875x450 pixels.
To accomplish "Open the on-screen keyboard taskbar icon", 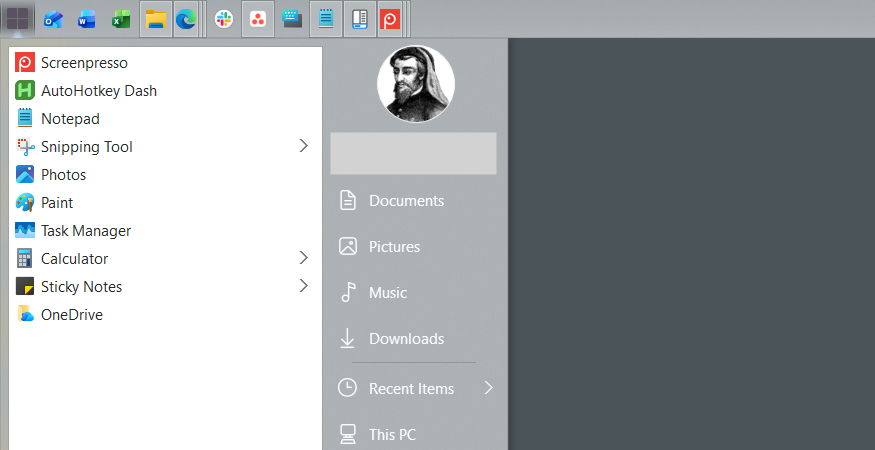I will [292, 20].
